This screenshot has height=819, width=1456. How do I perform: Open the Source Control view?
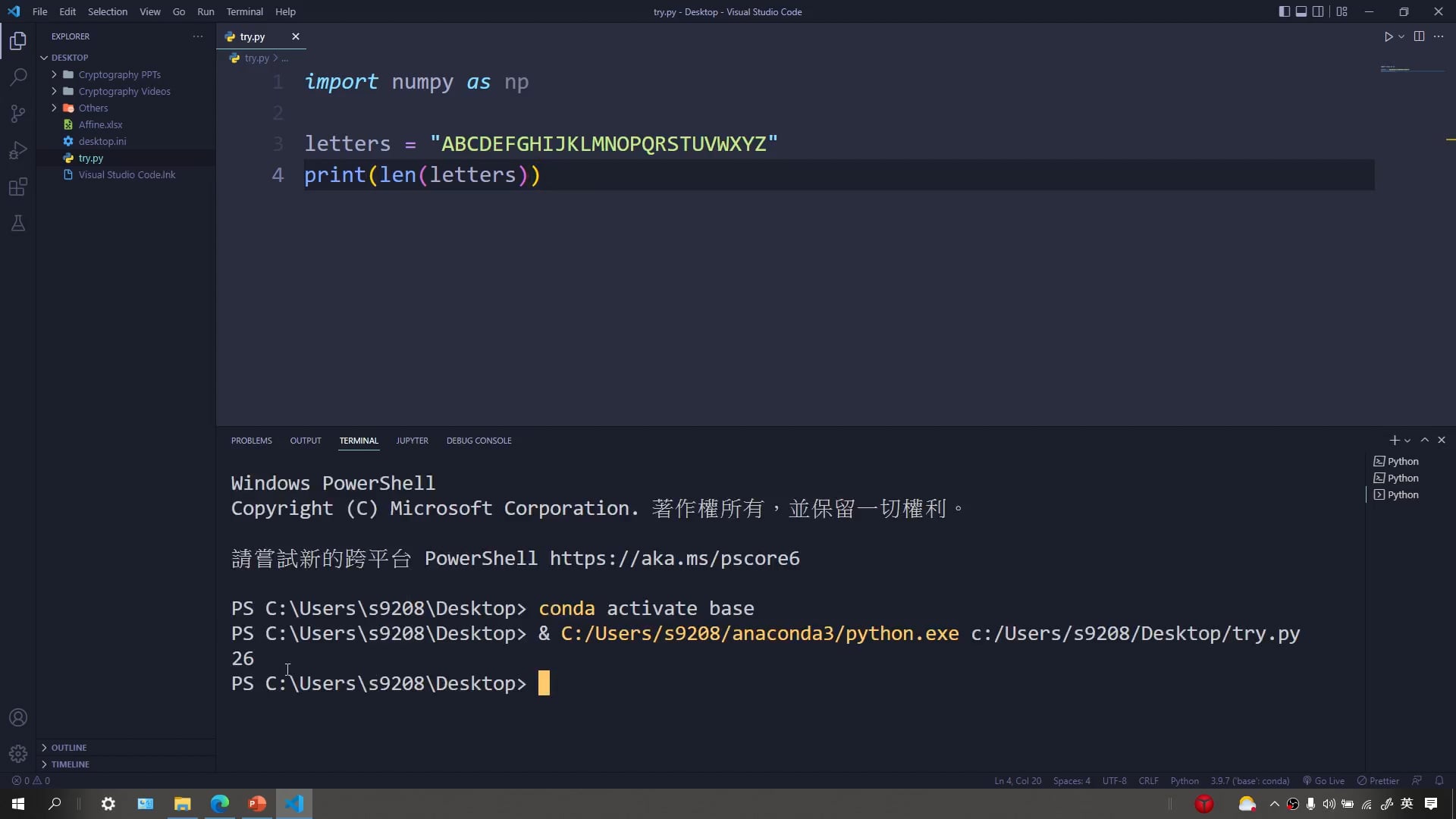click(18, 114)
